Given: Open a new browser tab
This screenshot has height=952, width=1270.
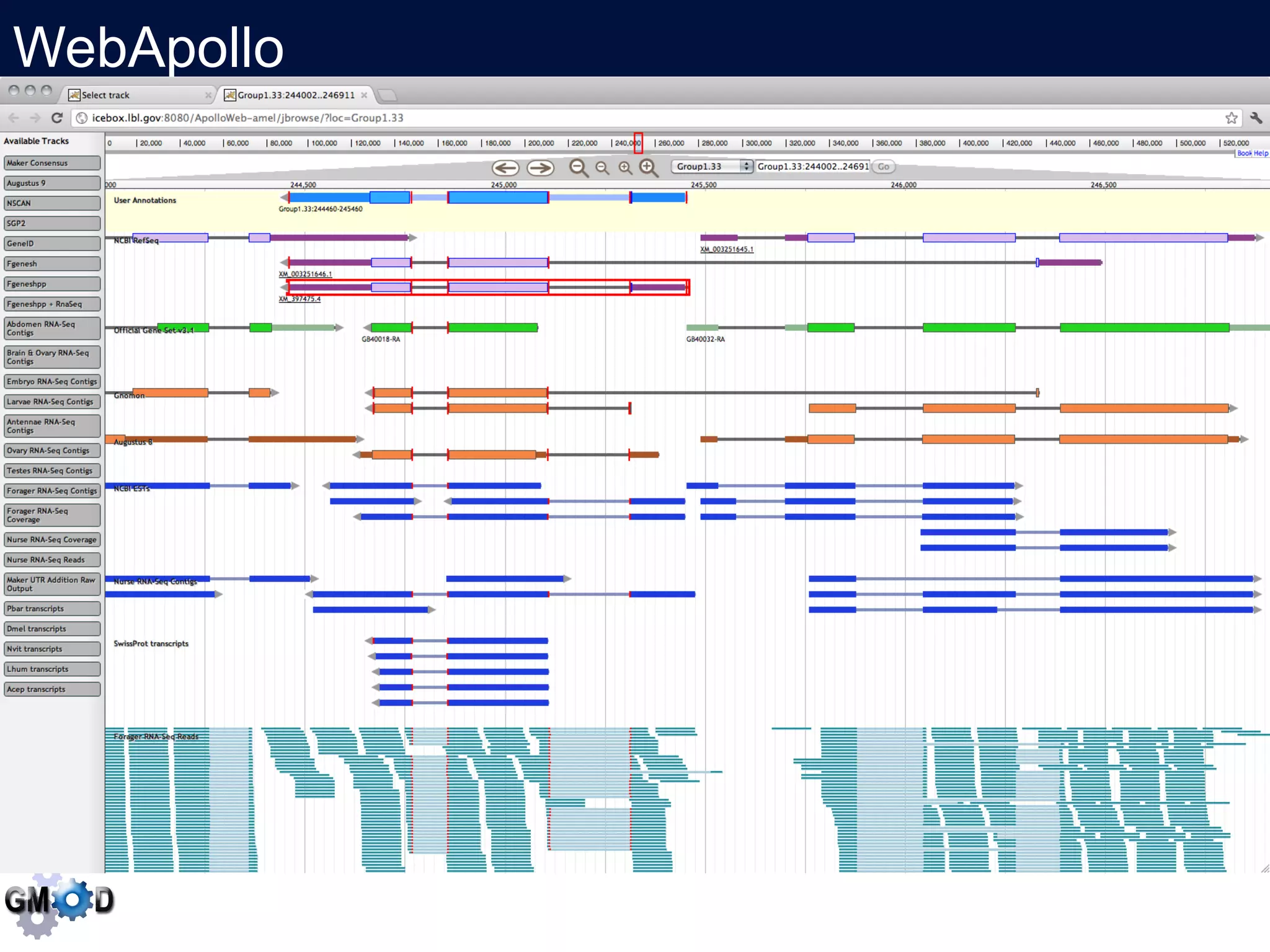Looking at the screenshot, I should pyautogui.click(x=387, y=95).
